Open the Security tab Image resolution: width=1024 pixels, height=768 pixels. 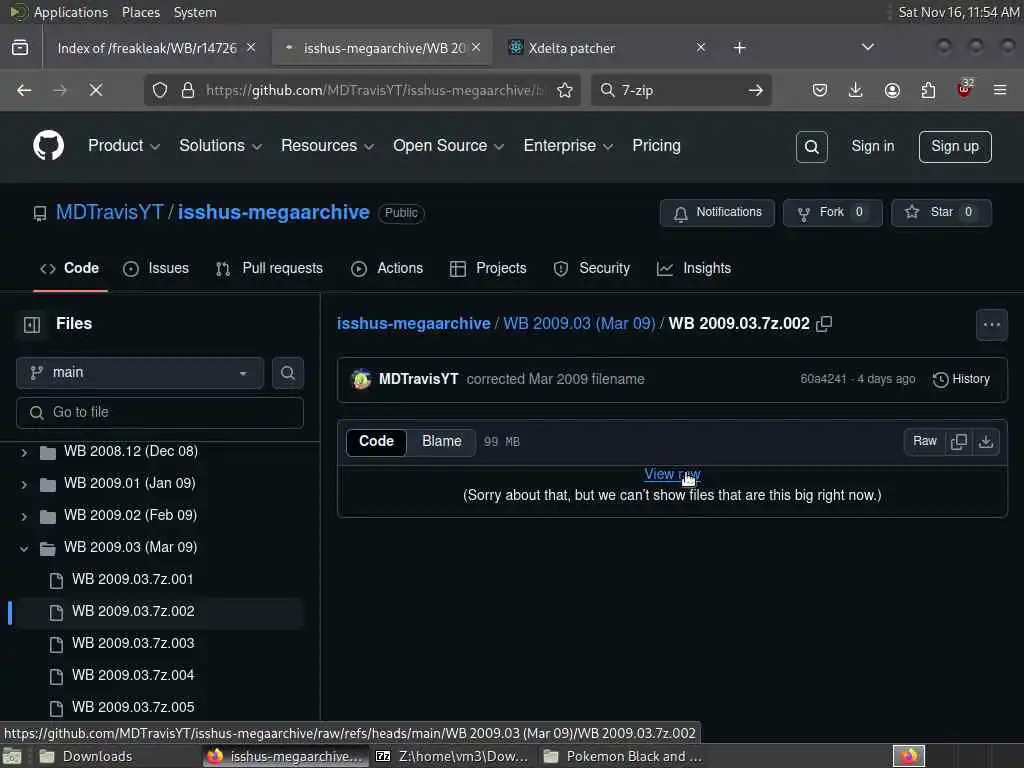coord(592,268)
